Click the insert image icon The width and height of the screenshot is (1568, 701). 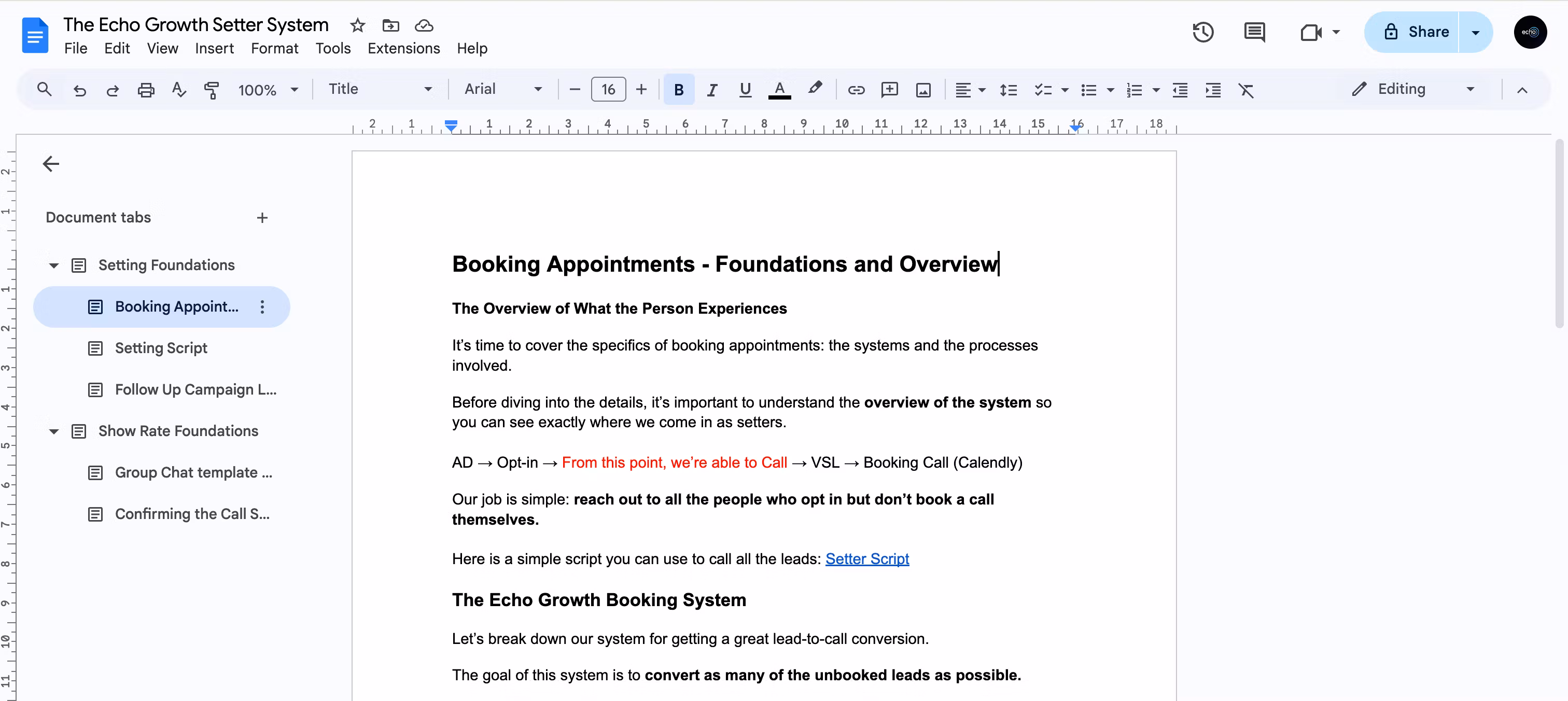click(923, 90)
